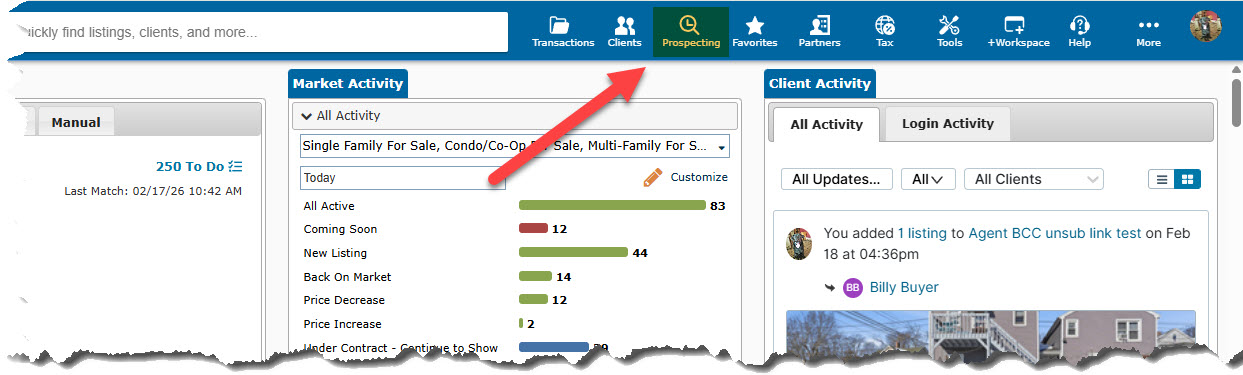Screen dimensions: 1243x375
Task: Click the All Active bar
Action: coord(612,205)
